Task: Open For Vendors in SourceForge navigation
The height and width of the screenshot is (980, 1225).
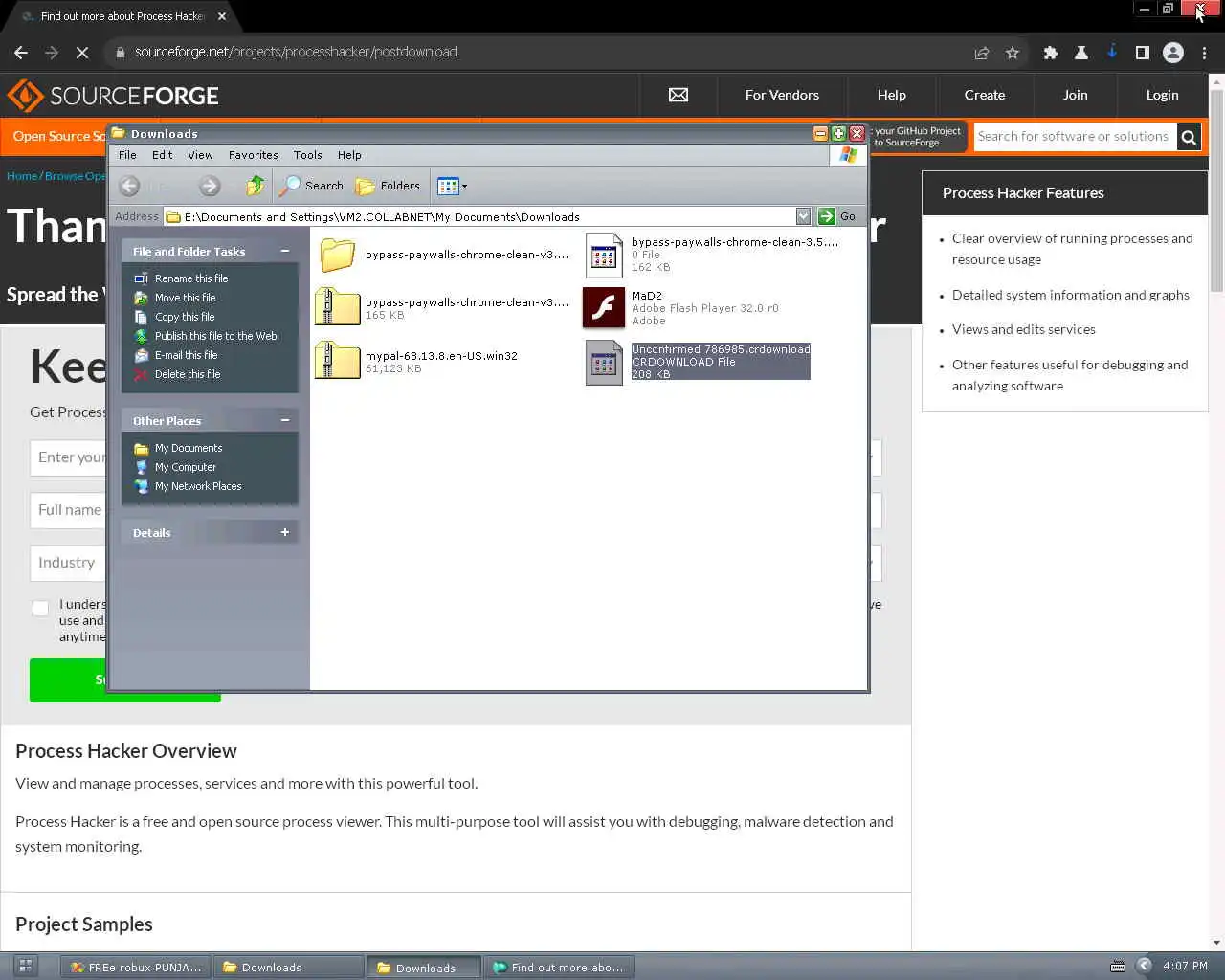Action: [x=782, y=95]
